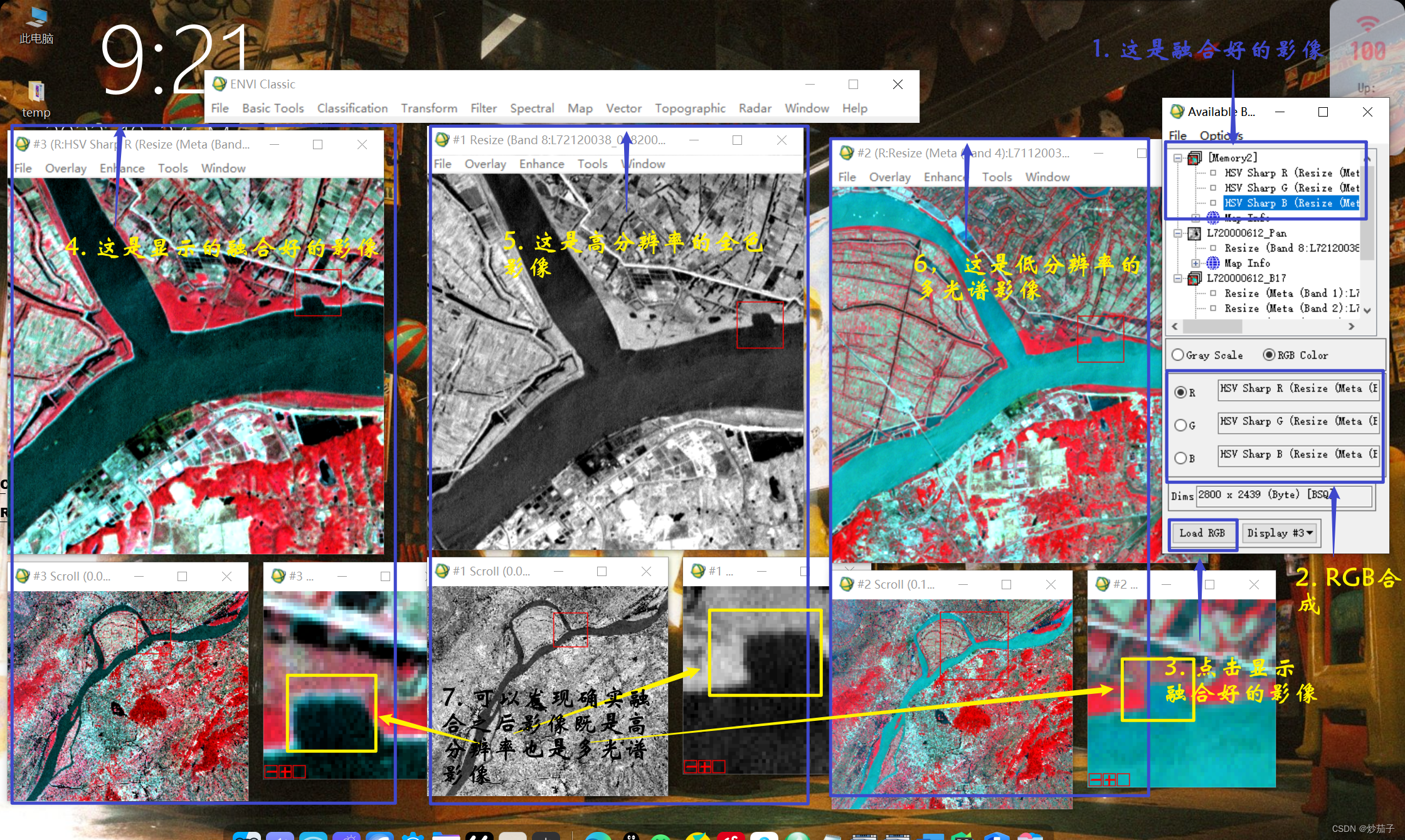Click the Map Info globe icon under Pan
The width and height of the screenshot is (1405, 840).
pyautogui.click(x=1213, y=263)
